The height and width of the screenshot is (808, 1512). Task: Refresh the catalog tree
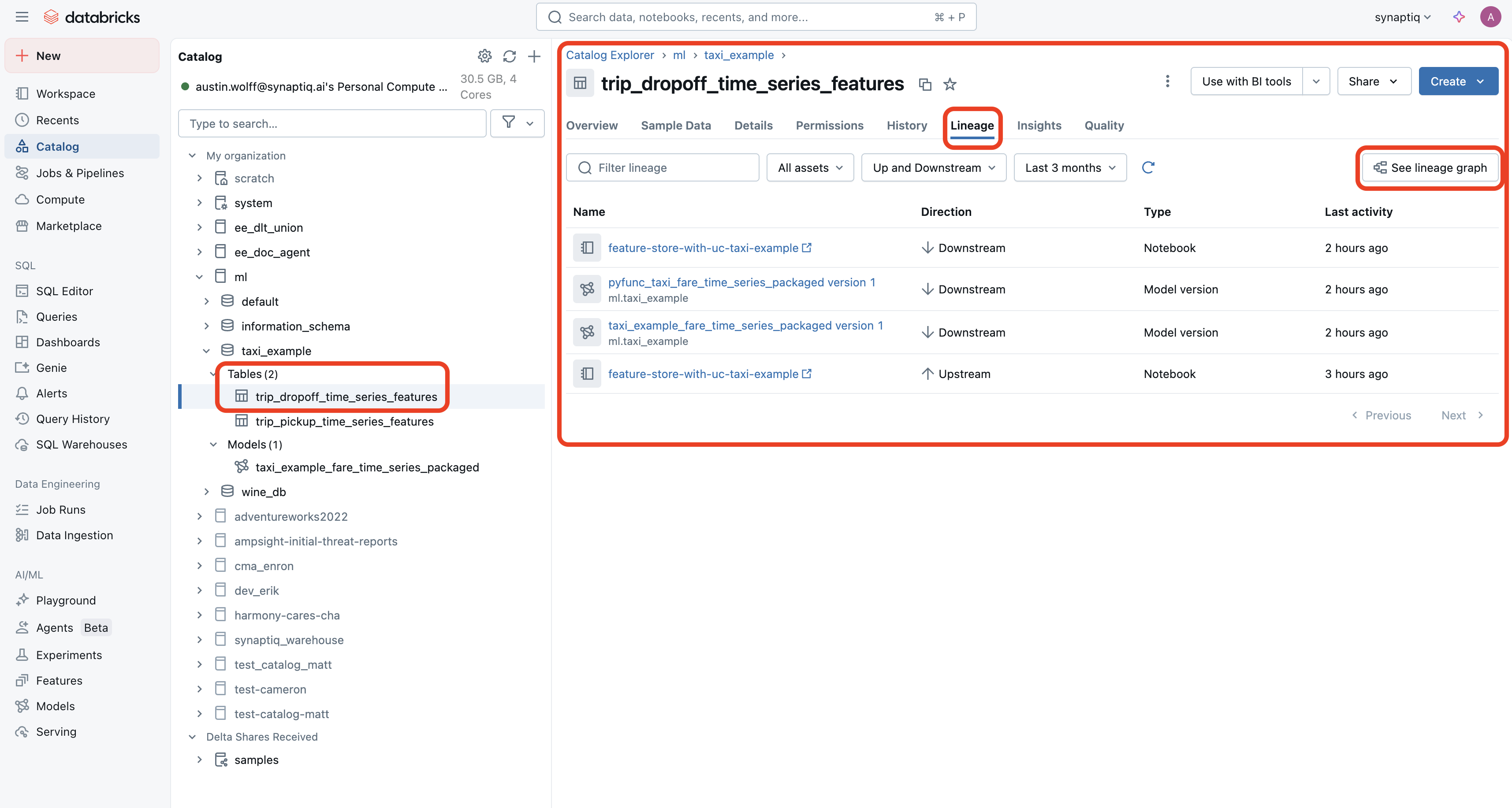[x=509, y=56]
